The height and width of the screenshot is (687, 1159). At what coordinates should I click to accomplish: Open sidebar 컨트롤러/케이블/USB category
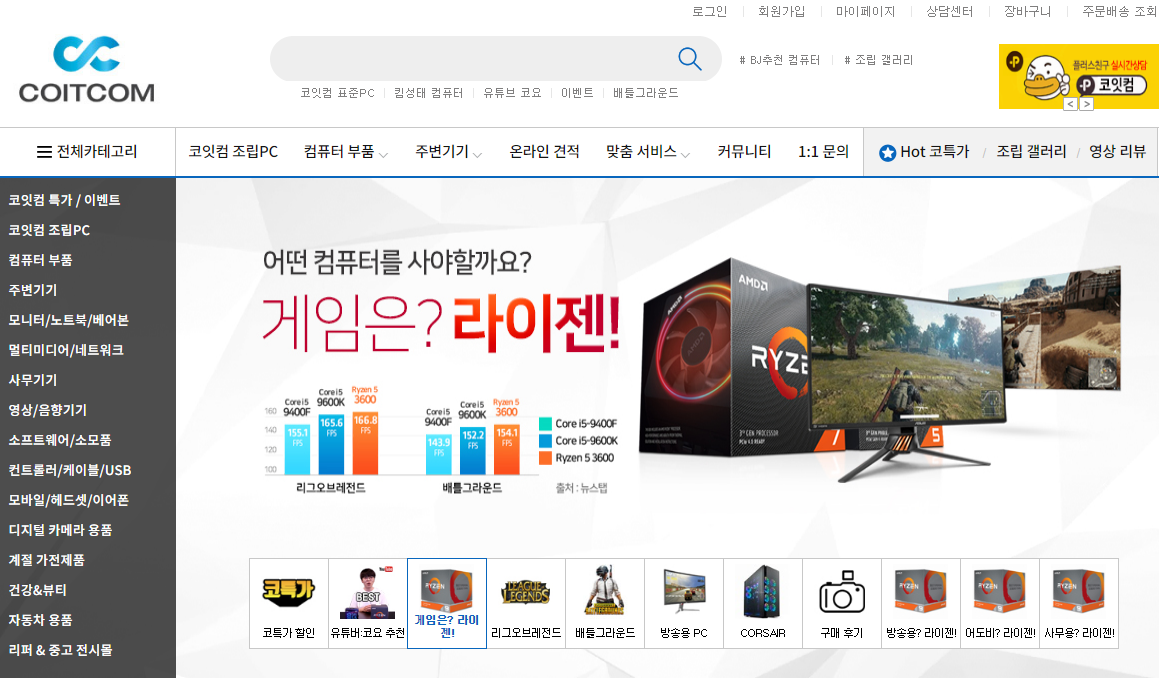click(69, 470)
